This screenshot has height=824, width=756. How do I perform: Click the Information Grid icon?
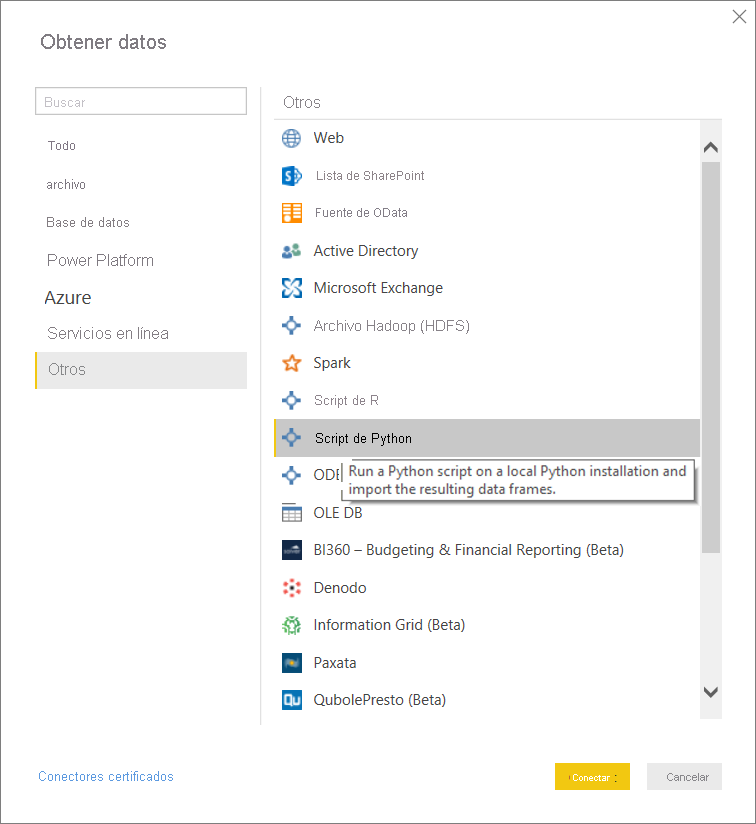pos(291,625)
